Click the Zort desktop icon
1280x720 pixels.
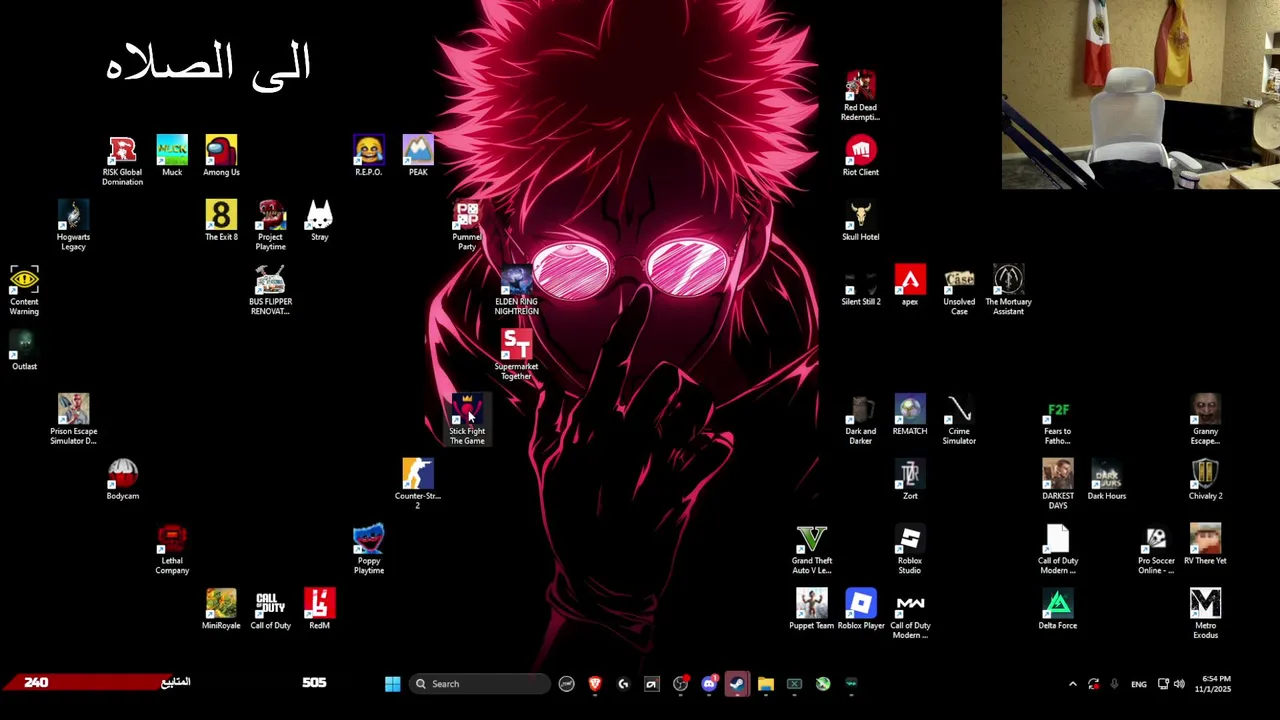910,480
